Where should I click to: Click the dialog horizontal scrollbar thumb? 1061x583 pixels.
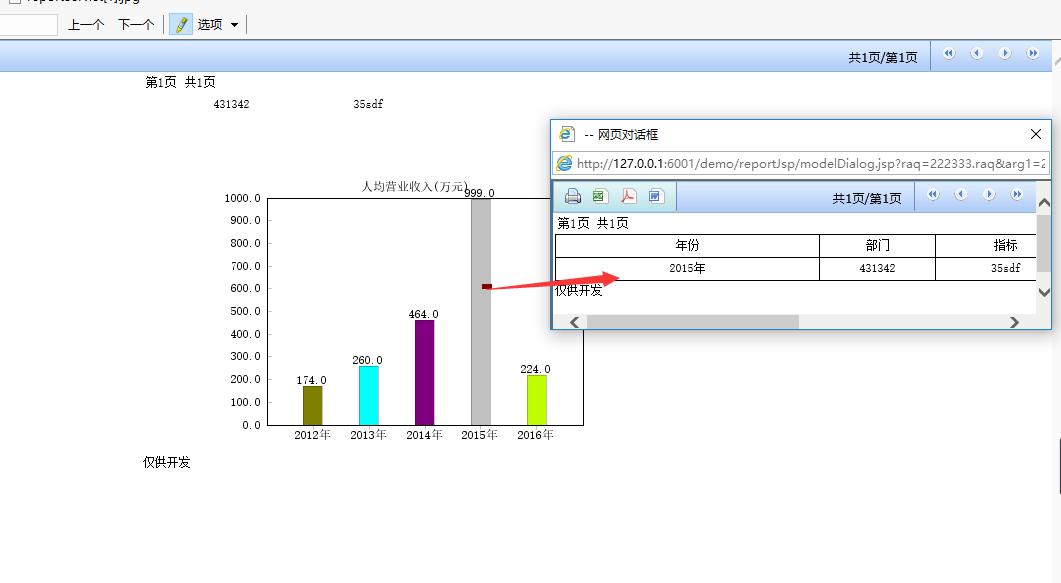tap(693, 322)
